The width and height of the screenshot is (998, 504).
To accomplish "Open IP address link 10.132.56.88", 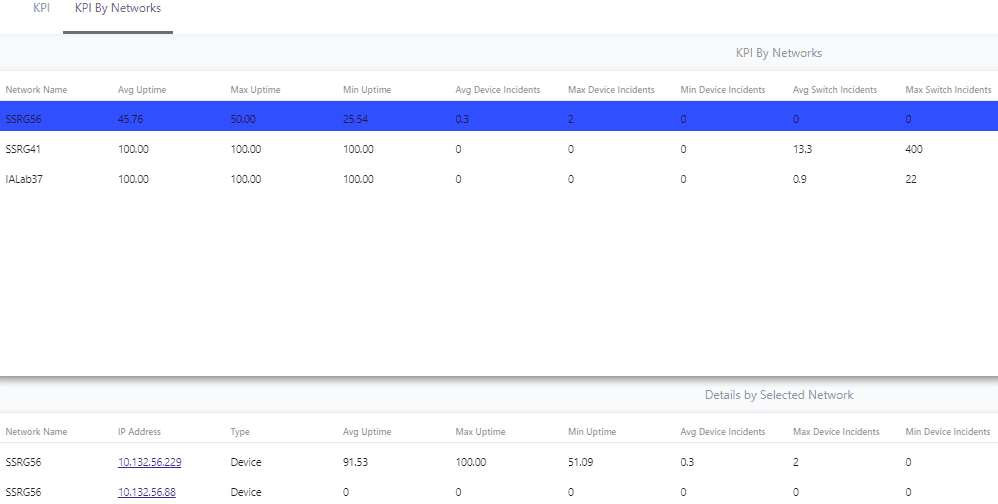I will pyautogui.click(x=147, y=492).
